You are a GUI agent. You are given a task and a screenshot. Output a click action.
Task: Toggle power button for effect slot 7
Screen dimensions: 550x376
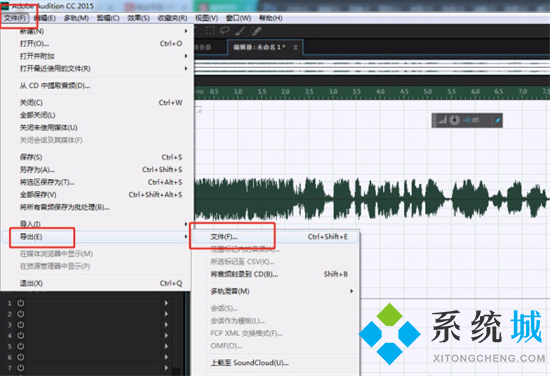pos(21,368)
